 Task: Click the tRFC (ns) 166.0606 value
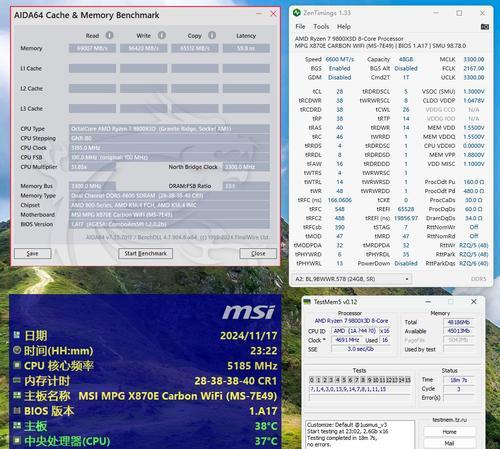[339, 200]
